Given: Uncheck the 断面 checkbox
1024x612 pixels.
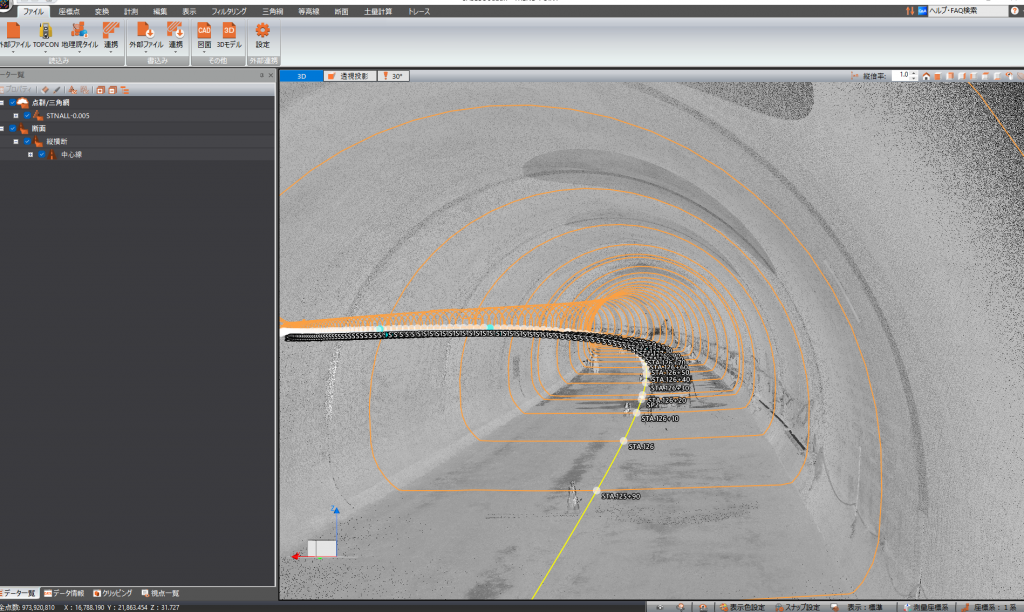Looking at the screenshot, I should pyautogui.click(x=12, y=129).
